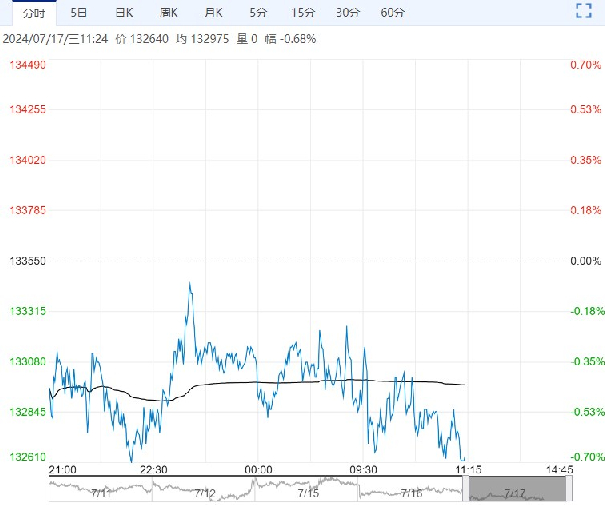Switch to the 5分 five-minute chart

(x=258, y=13)
